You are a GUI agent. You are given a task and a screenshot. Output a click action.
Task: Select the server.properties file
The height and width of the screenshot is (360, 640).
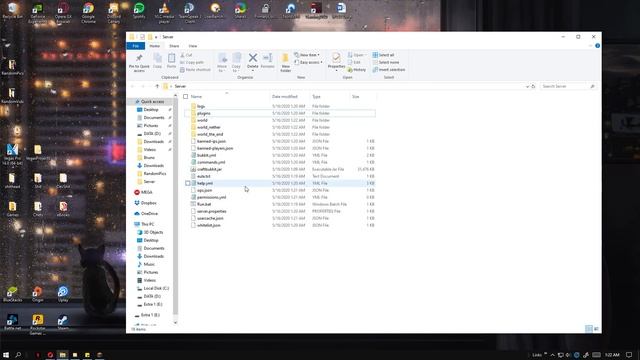pos(211,211)
